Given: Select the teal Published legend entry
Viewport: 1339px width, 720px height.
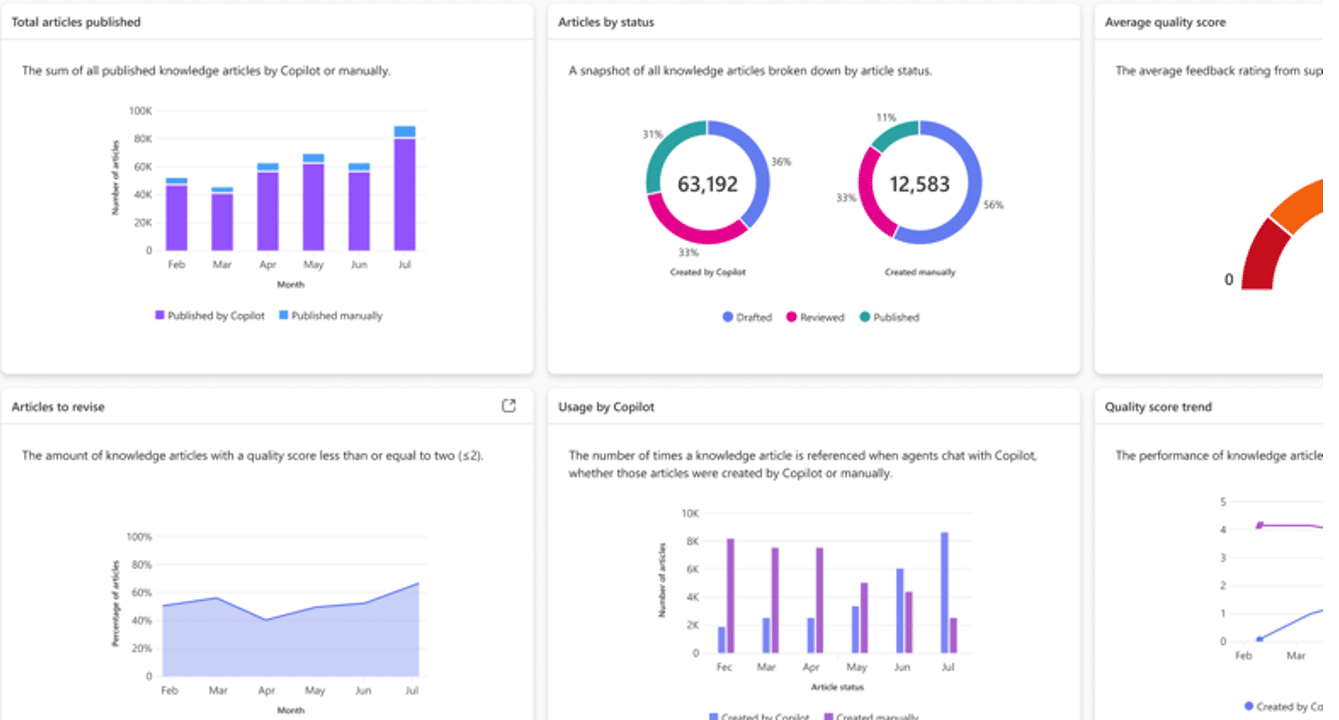Looking at the screenshot, I should (888, 317).
